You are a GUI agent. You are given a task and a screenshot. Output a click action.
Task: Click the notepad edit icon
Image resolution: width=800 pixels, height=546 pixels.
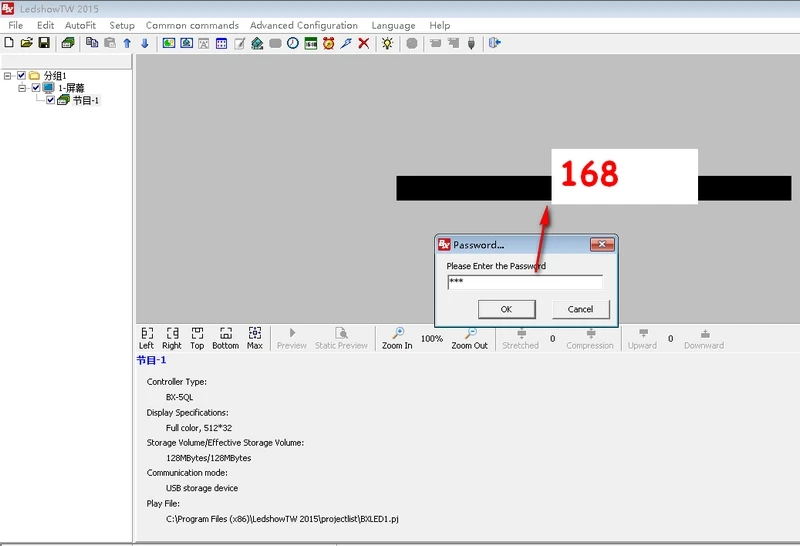point(239,43)
